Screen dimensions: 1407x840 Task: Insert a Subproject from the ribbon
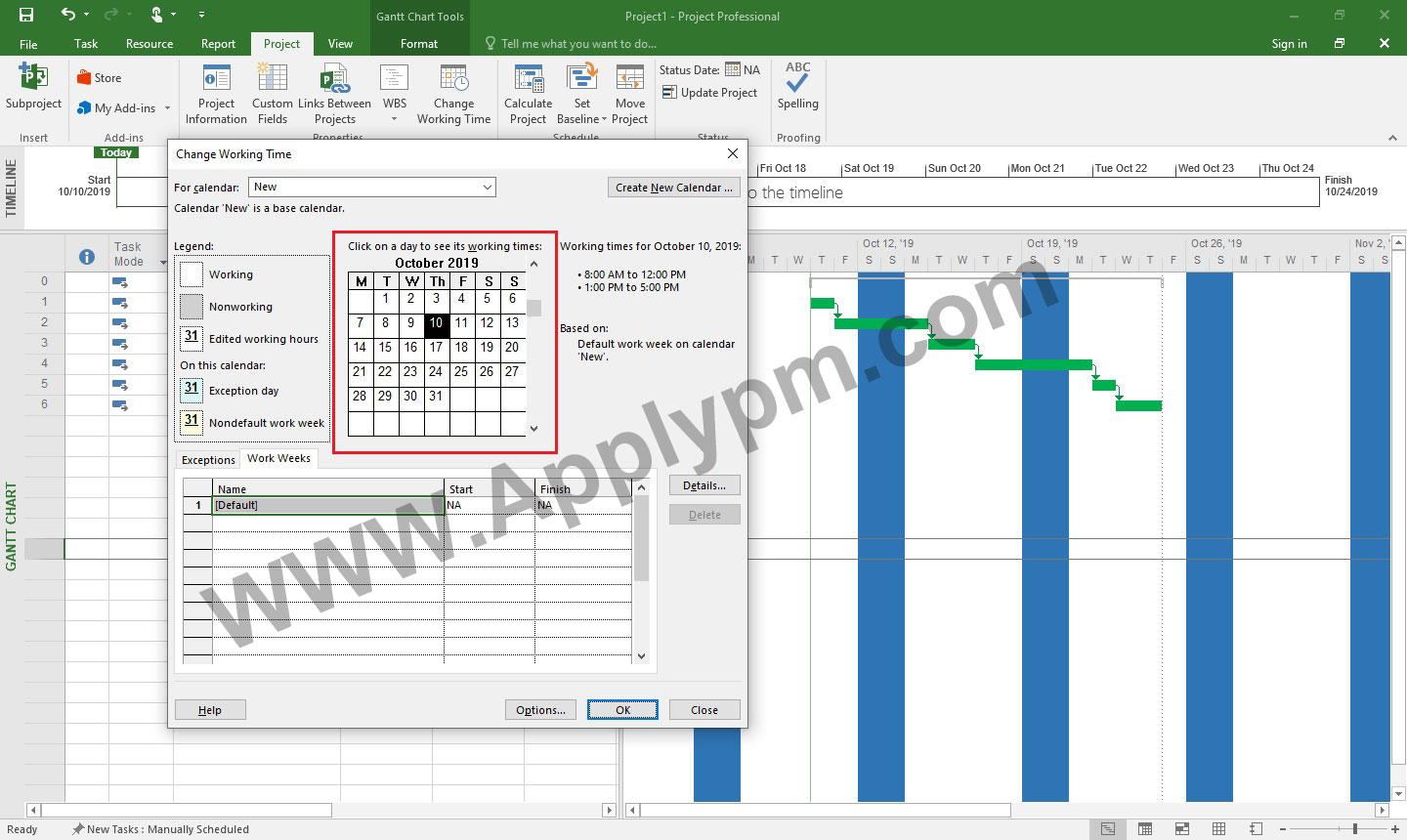pyautogui.click(x=33, y=88)
